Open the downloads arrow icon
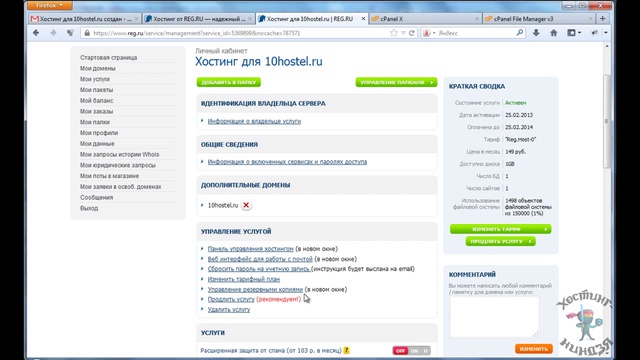This screenshot has height=360, width=640. [x=536, y=33]
